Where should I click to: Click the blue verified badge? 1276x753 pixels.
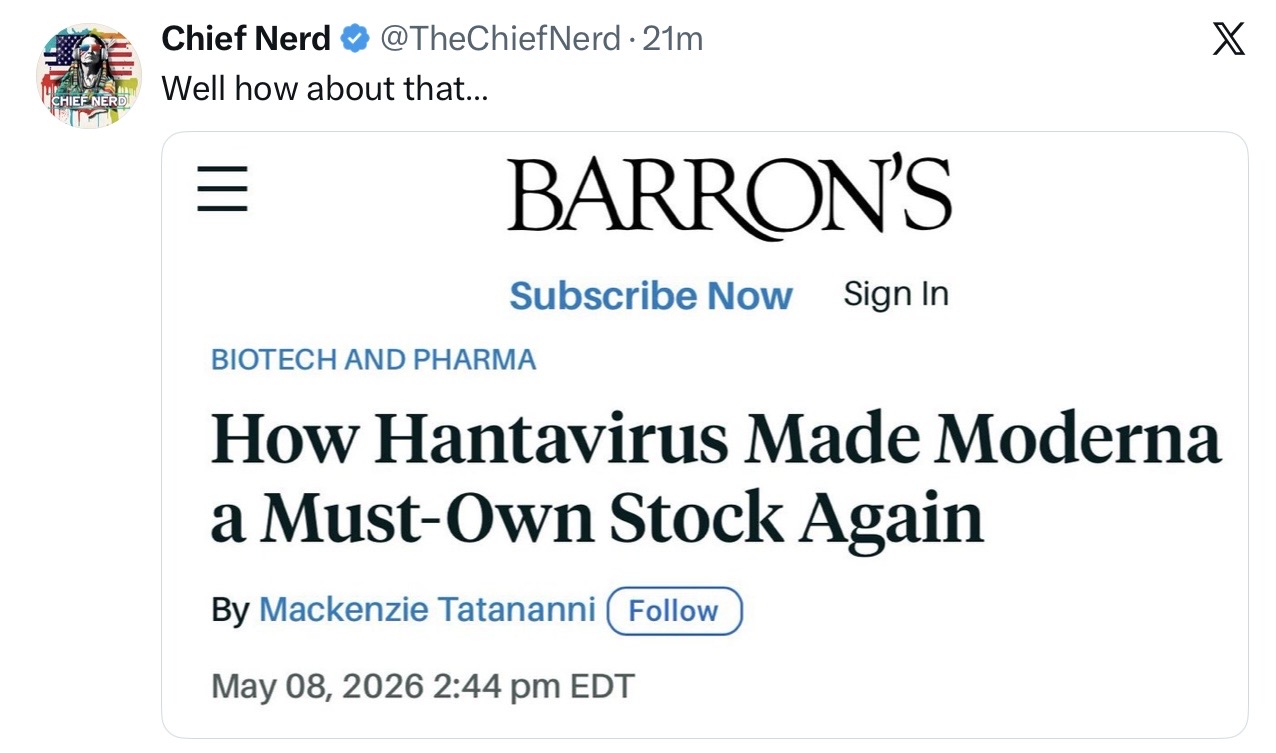click(353, 39)
